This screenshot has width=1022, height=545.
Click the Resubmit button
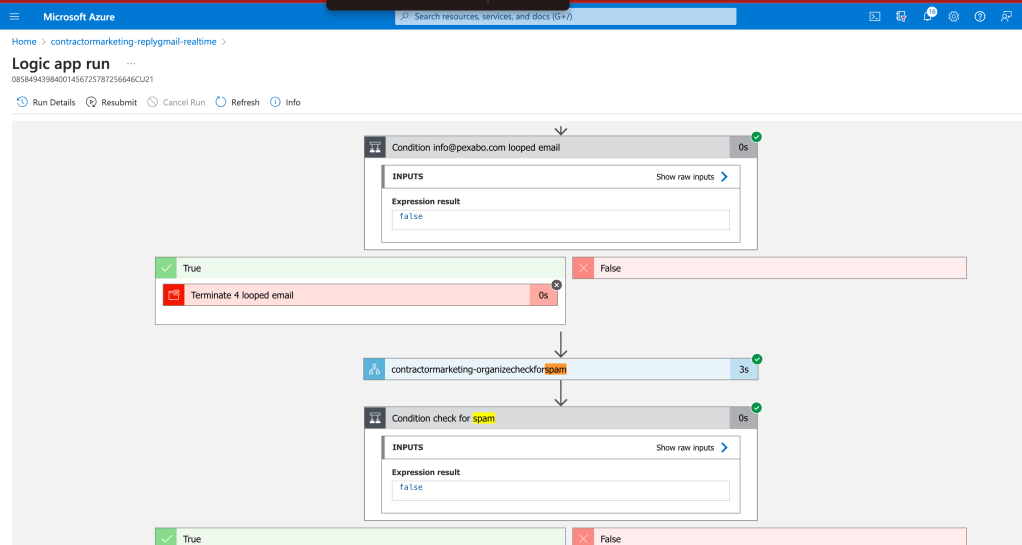pyautogui.click(x=111, y=102)
